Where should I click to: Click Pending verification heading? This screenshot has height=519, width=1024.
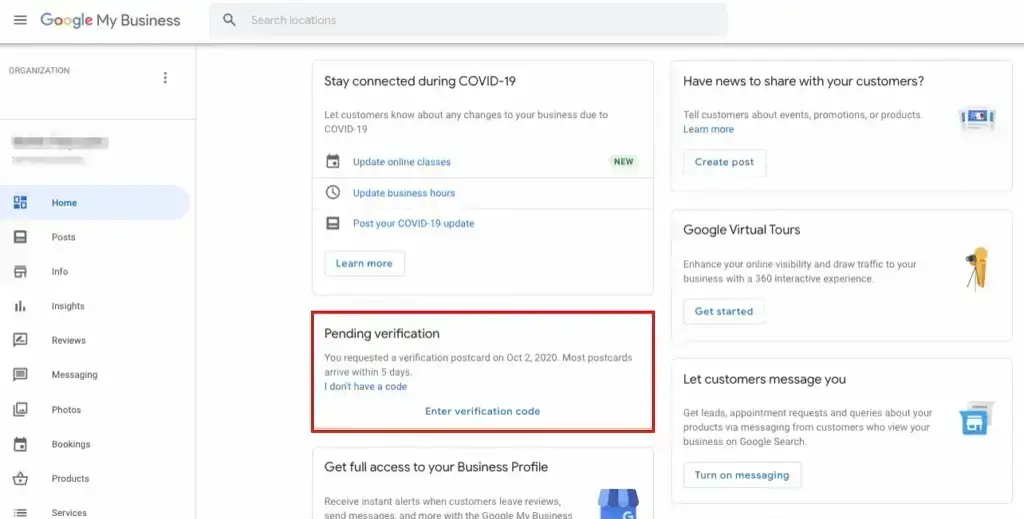382,334
